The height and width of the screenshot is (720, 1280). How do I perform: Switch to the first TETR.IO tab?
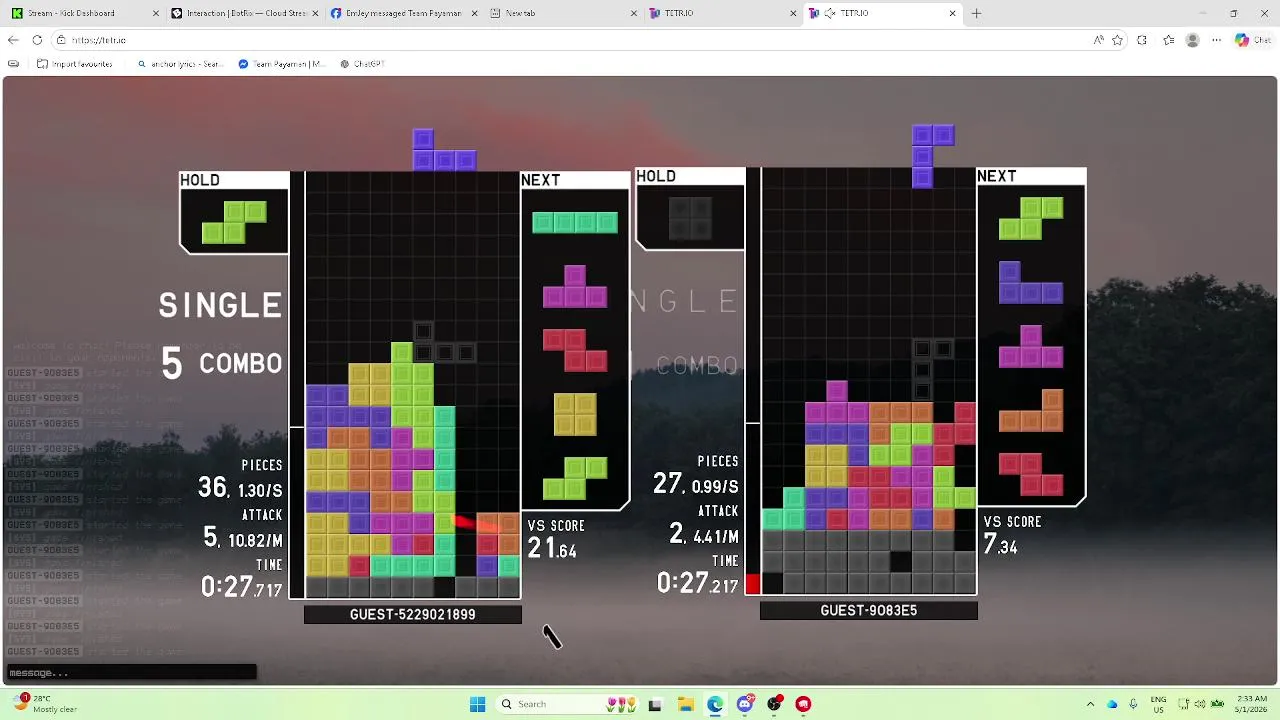(x=722, y=13)
